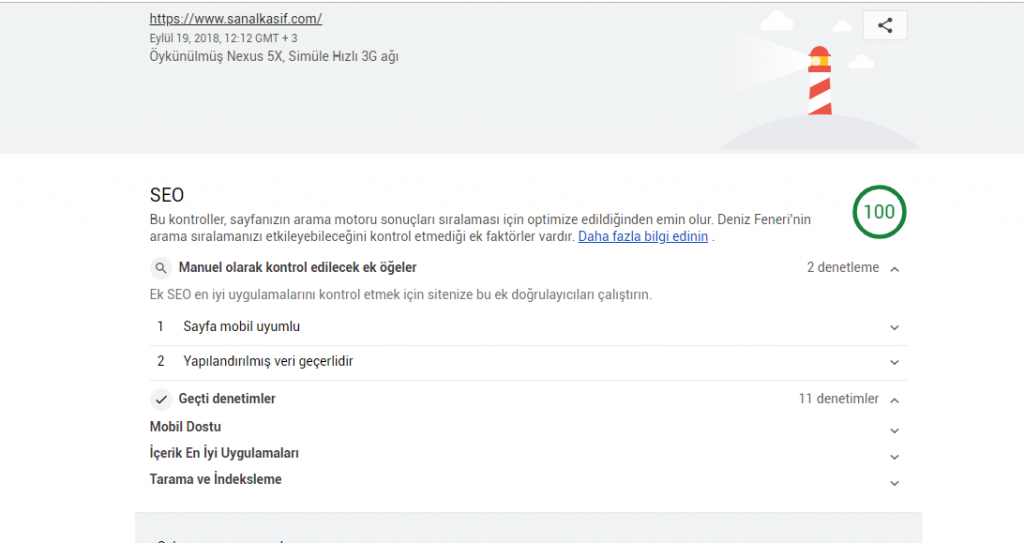Viewport: 1024px width, 543px height.
Task: Open the sanalkasif.com URL link
Action: point(235,19)
